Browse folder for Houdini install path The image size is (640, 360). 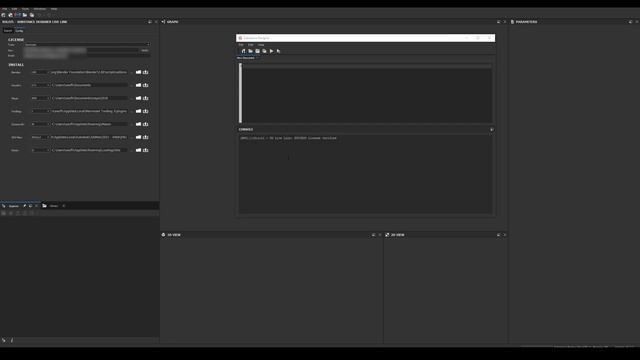pos(138,85)
